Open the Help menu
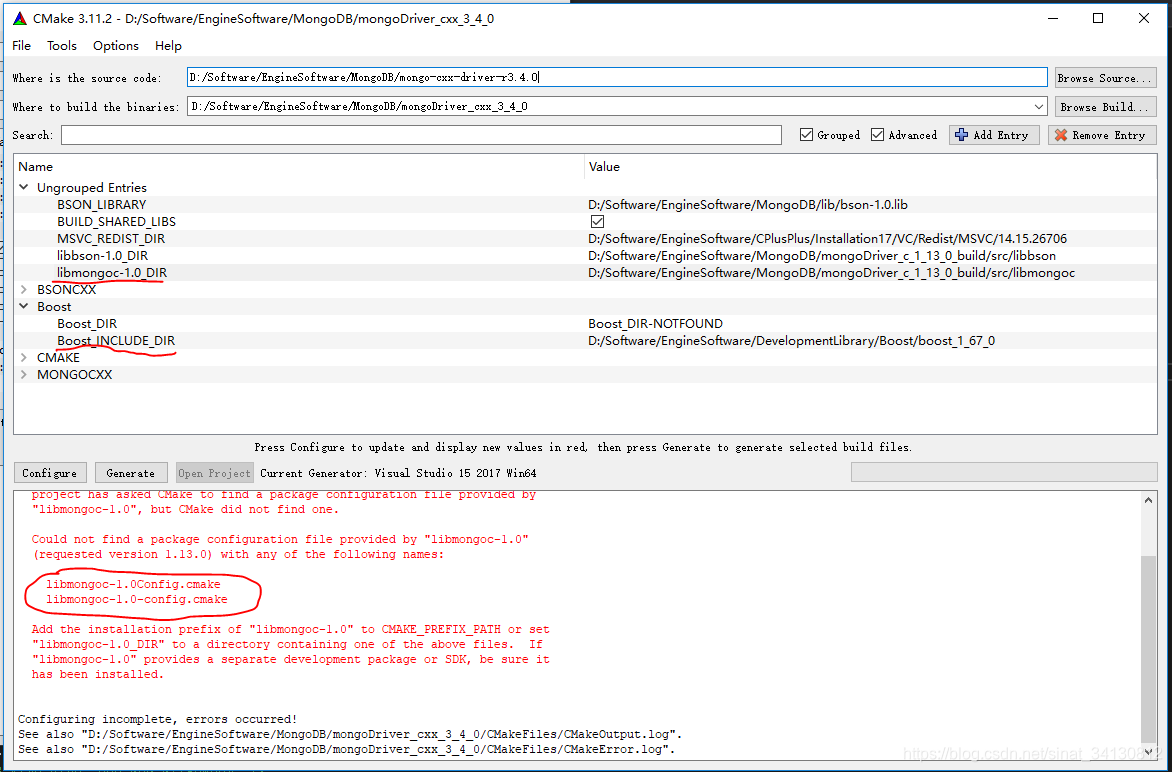1172x772 pixels. pyautogui.click(x=168, y=46)
